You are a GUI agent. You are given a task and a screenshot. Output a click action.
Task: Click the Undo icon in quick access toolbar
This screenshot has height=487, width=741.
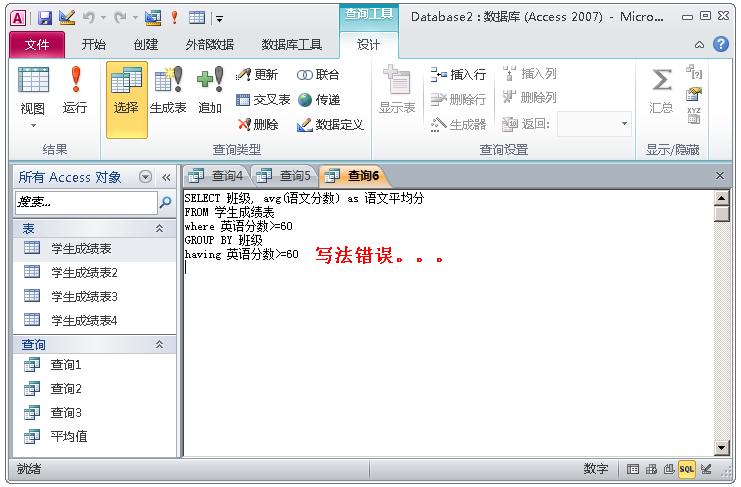click(x=88, y=18)
